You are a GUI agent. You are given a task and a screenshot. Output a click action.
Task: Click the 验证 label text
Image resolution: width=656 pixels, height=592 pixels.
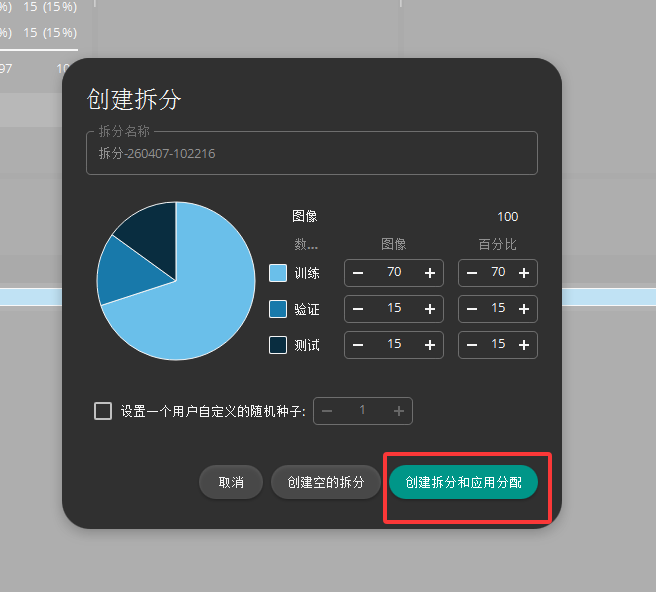(x=307, y=309)
